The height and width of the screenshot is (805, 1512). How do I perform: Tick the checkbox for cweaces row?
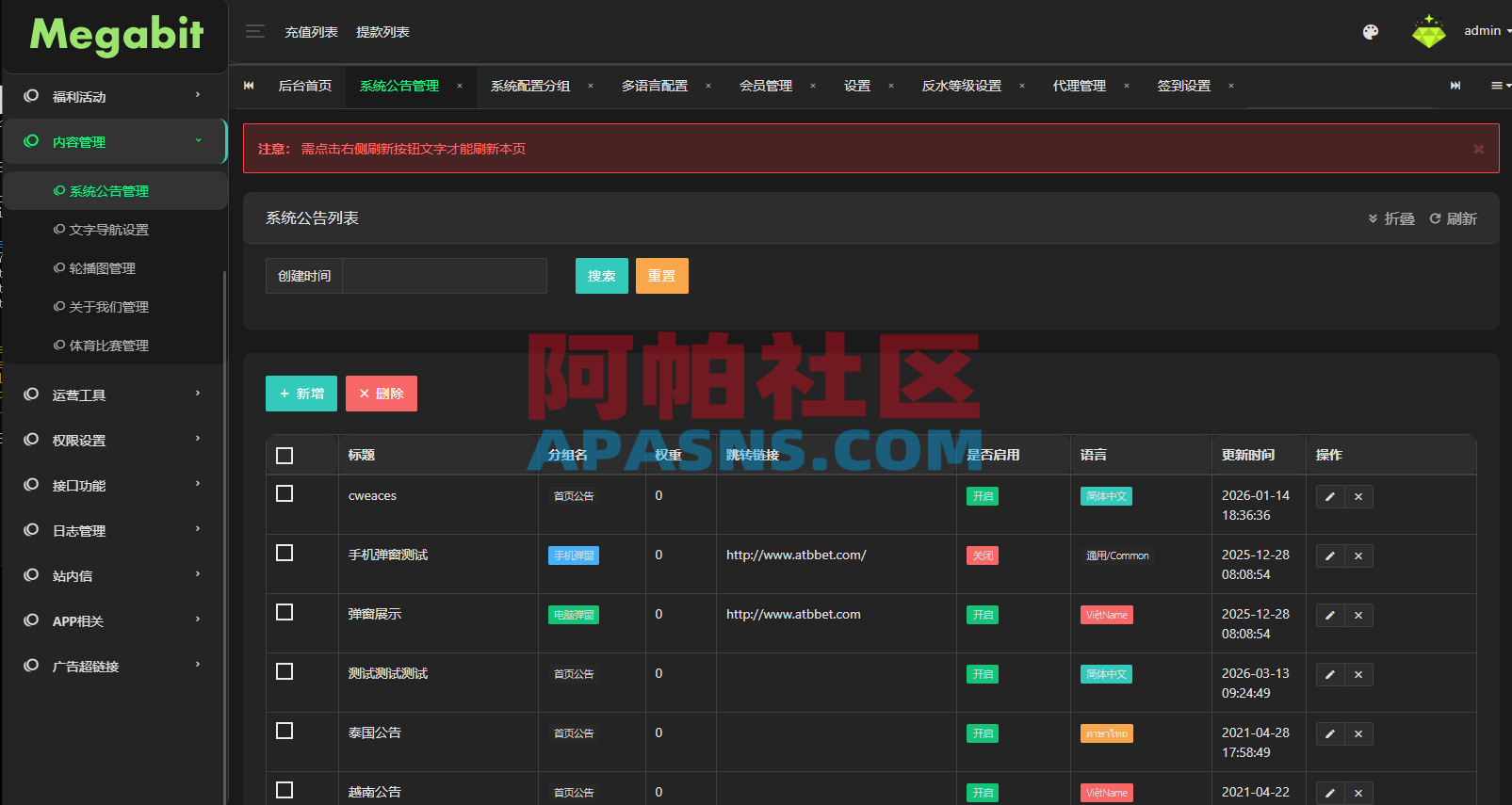click(285, 493)
